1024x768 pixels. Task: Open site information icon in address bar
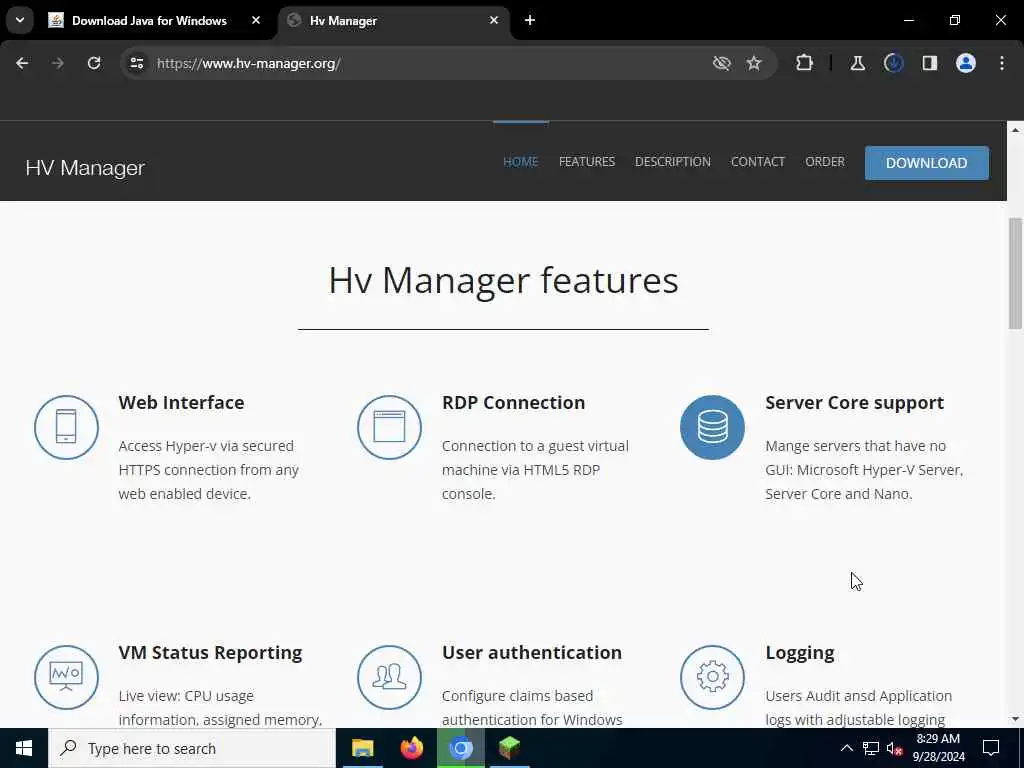(x=136, y=63)
